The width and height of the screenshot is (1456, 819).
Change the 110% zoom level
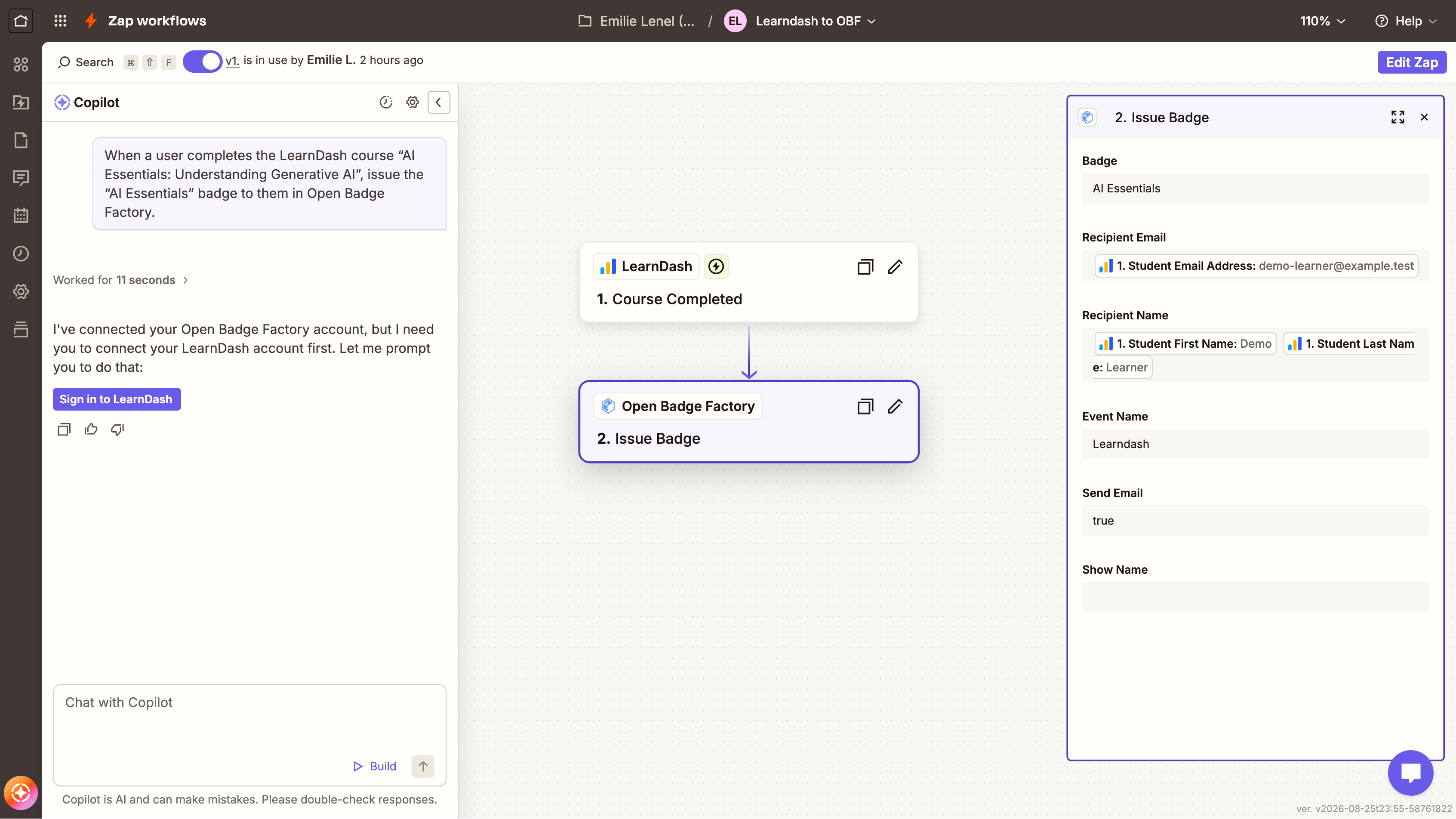point(1323,21)
